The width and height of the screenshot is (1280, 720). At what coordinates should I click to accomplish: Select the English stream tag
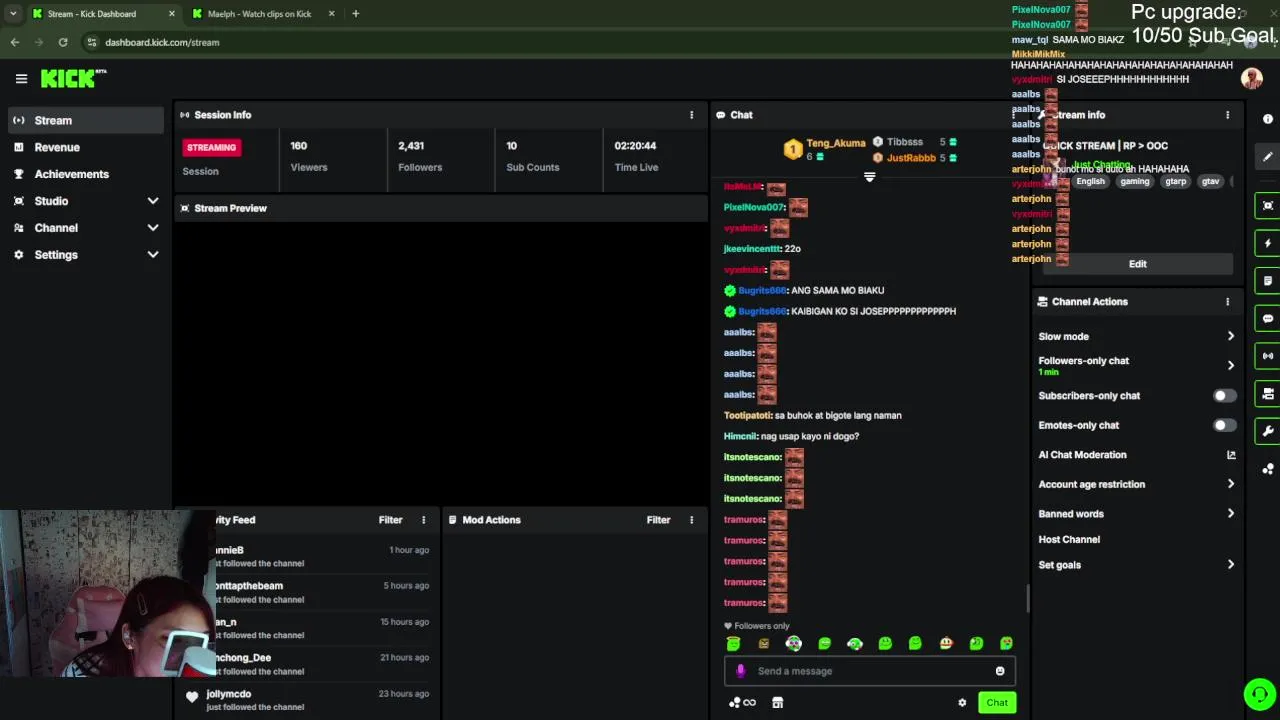(x=1090, y=182)
